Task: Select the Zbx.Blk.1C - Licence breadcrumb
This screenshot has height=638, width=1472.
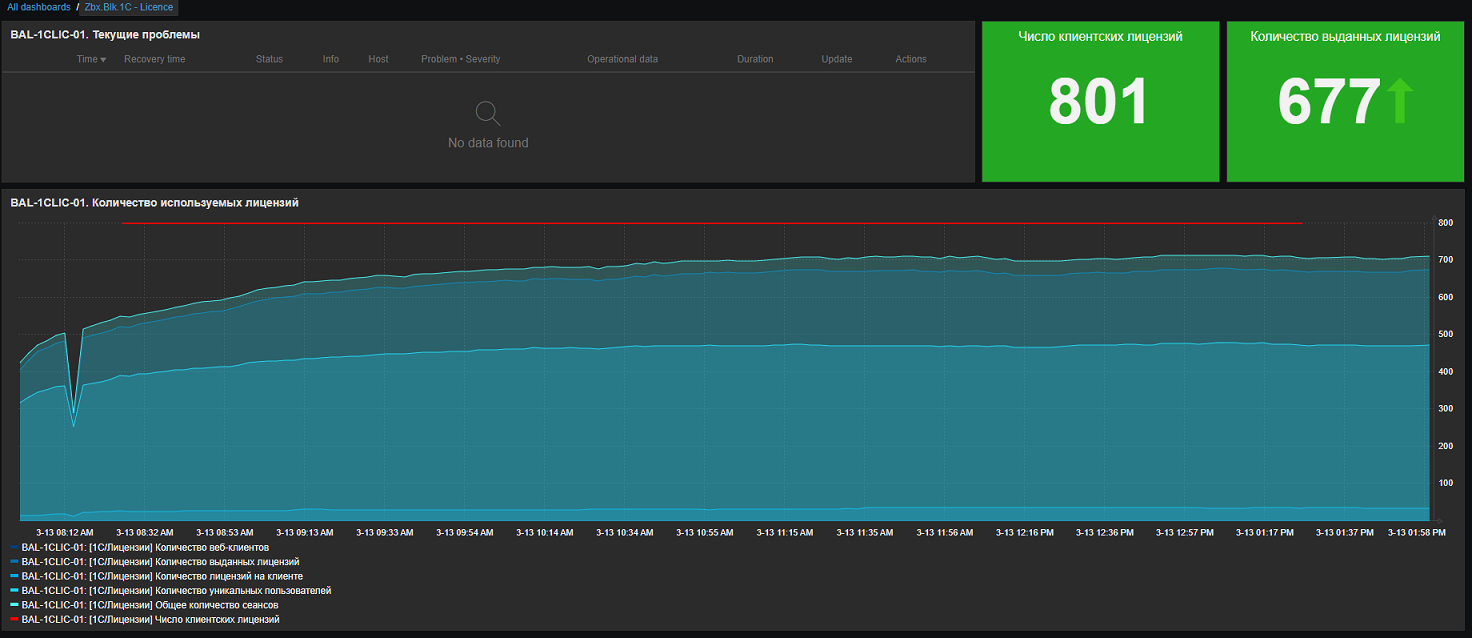Action: coord(128,7)
